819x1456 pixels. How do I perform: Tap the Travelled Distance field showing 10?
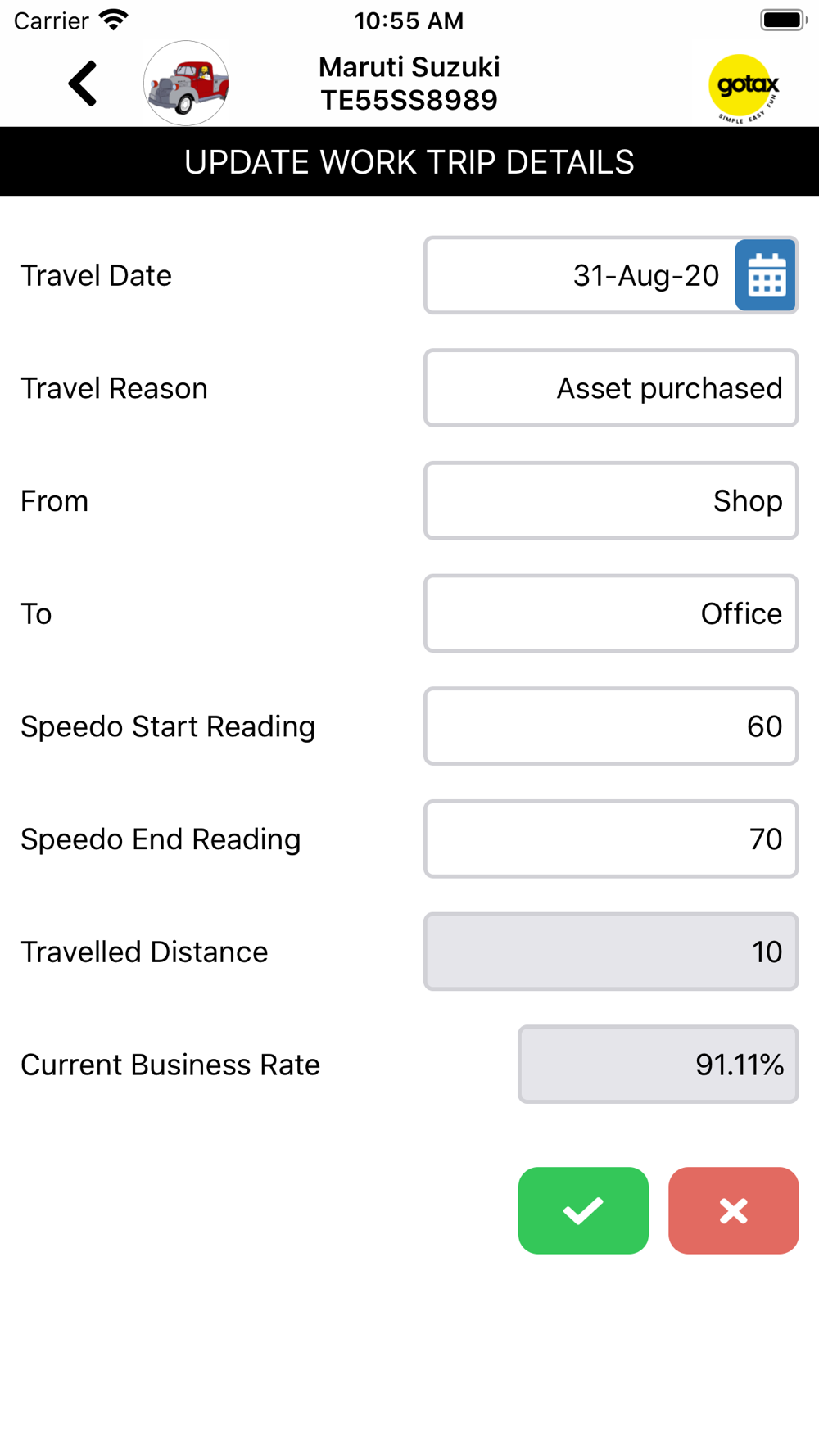point(611,952)
